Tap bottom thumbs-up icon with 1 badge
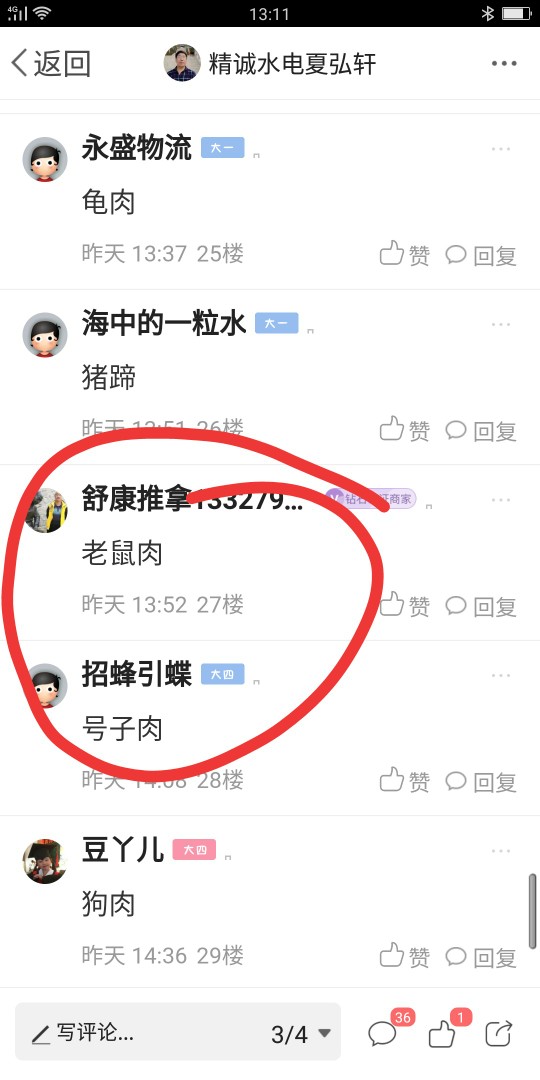This screenshot has height=1080, width=540. coord(442,1032)
